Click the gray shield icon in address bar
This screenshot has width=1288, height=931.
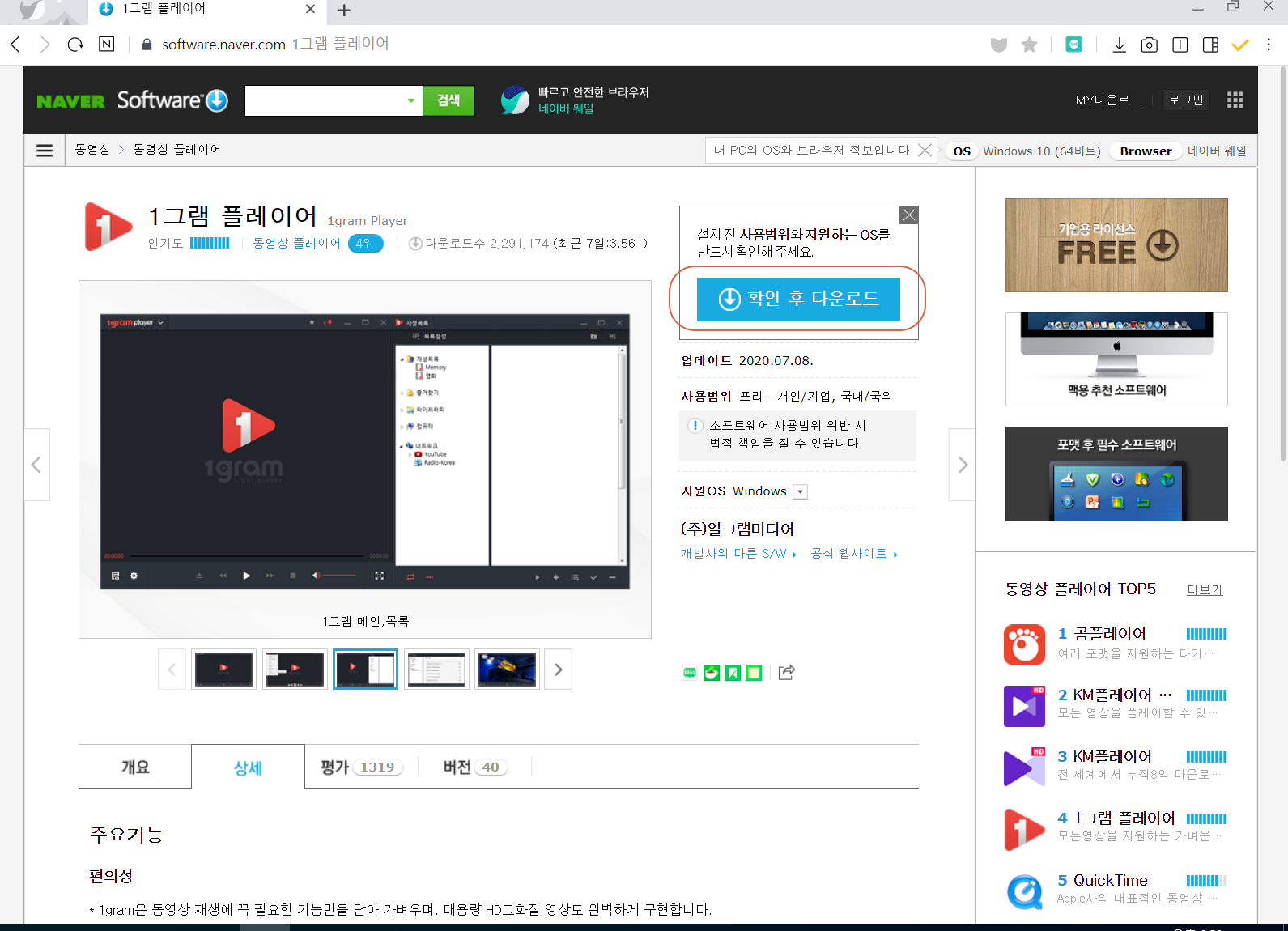pos(999,45)
